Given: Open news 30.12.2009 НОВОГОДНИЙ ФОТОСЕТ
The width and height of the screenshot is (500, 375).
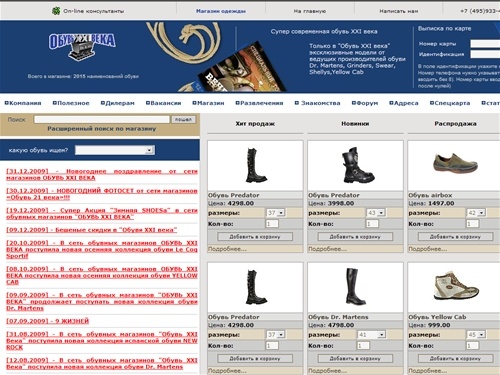Looking at the screenshot, I should (x=102, y=194).
